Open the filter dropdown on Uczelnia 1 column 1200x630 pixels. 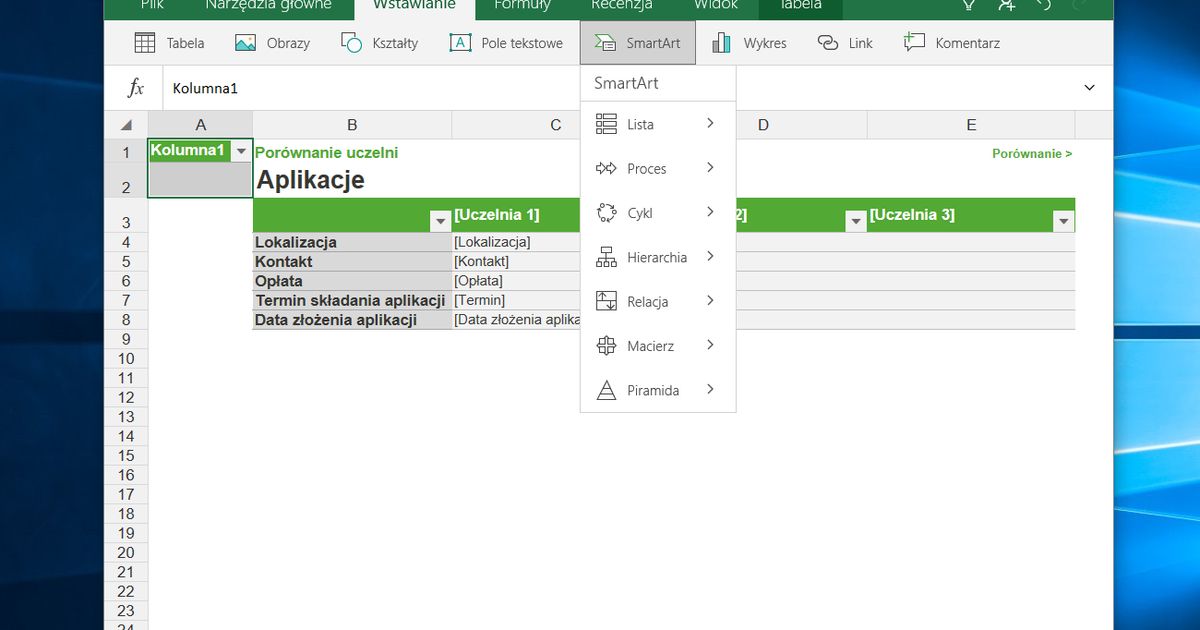[x=440, y=219]
